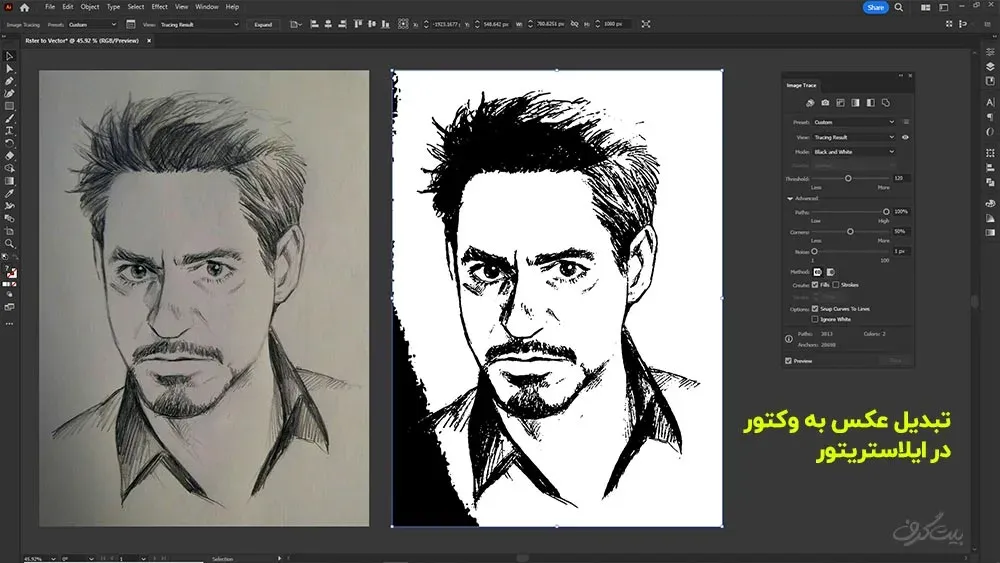Click Auto-Color preset icon in Image Trace
The height and width of the screenshot is (563, 1000).
(810, 103)
